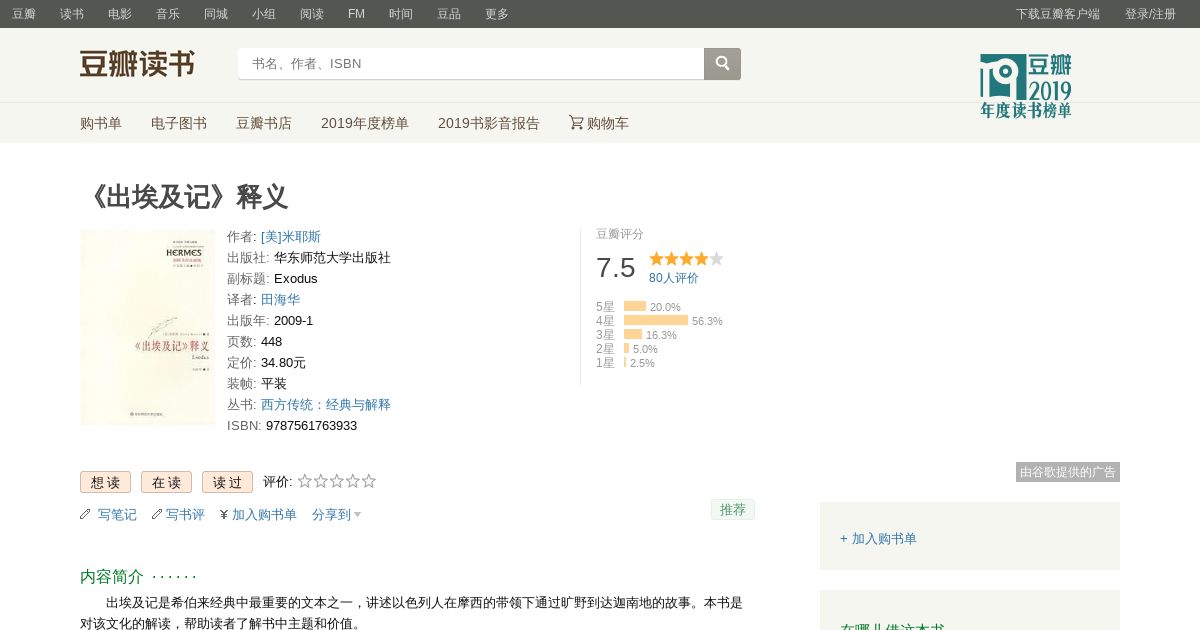Viewport: 1200px width, 630px height.
Task: Rate the book two stars
Action: click(321, 481)
